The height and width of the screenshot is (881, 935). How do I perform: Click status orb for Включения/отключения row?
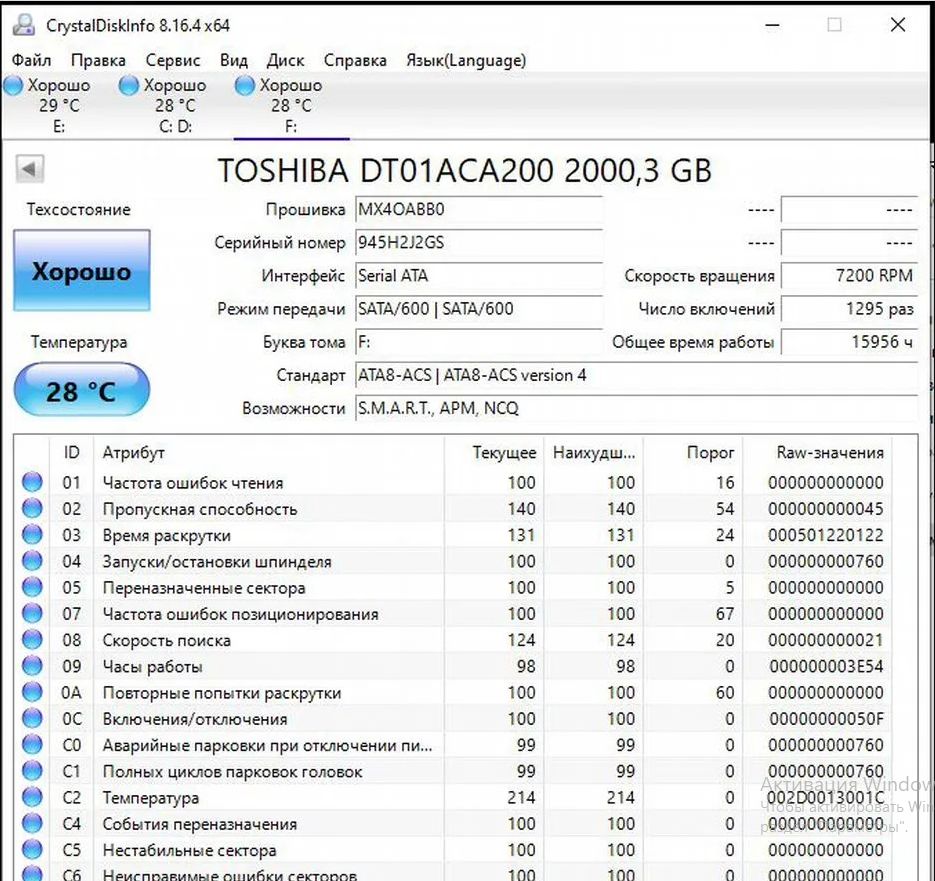click(32, 718)
